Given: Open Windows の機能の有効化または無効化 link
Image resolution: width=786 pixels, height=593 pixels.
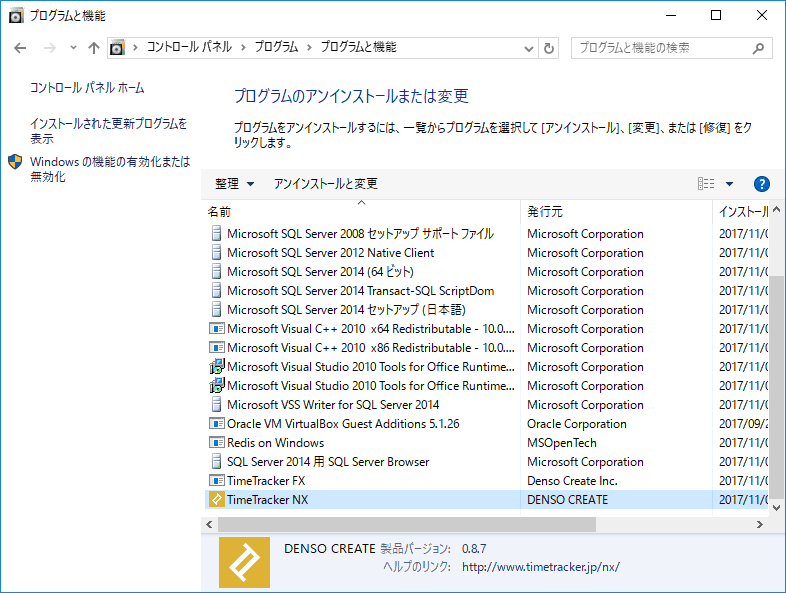Looking at the screenshot, I should (x=109, y=169).
